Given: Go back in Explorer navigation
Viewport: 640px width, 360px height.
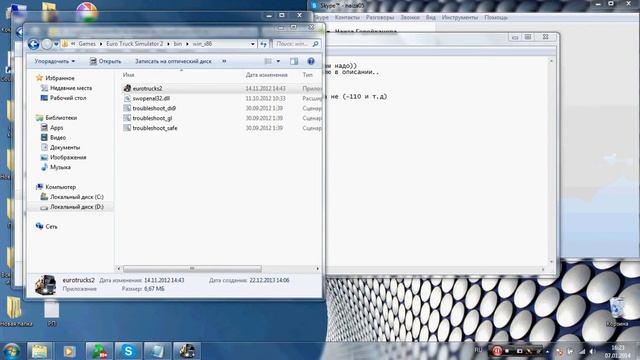Looking at the screenshot, I should 33,44.
